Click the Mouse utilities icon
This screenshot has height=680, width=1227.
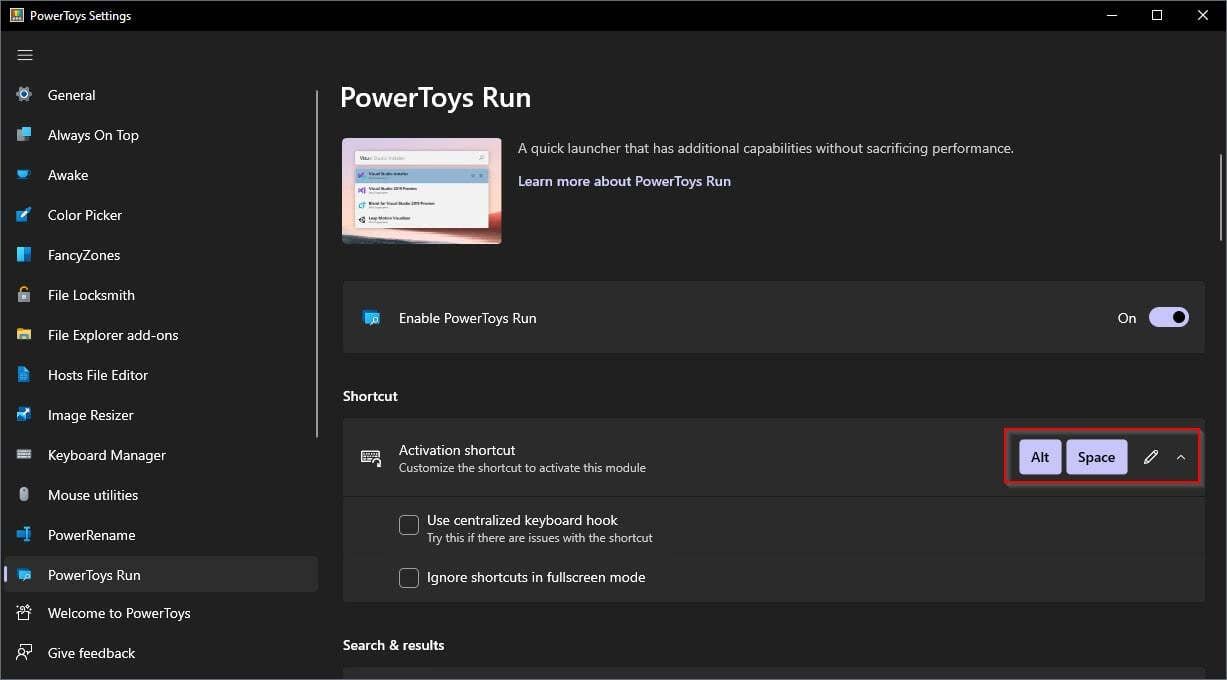25,495
